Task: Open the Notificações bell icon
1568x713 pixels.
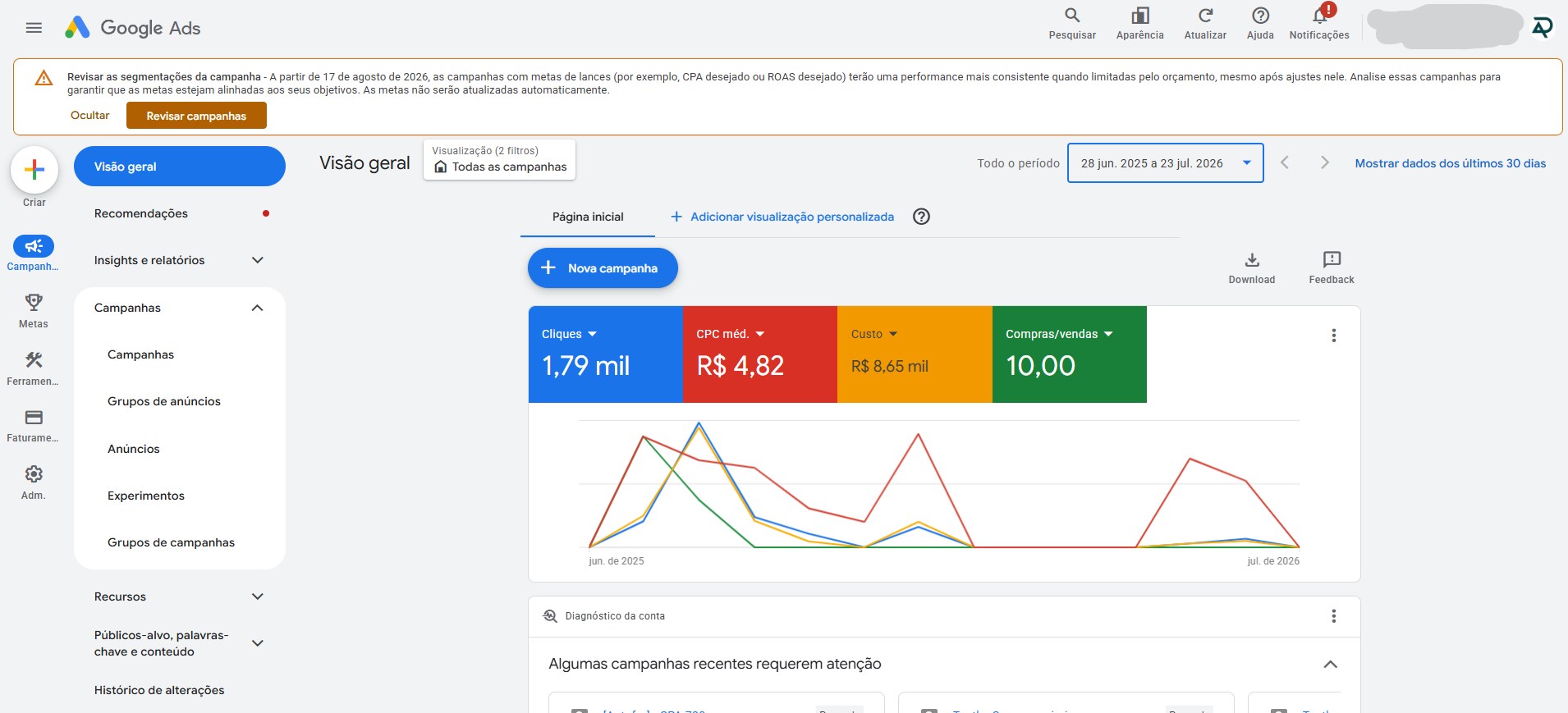Action: [1320, 16]
